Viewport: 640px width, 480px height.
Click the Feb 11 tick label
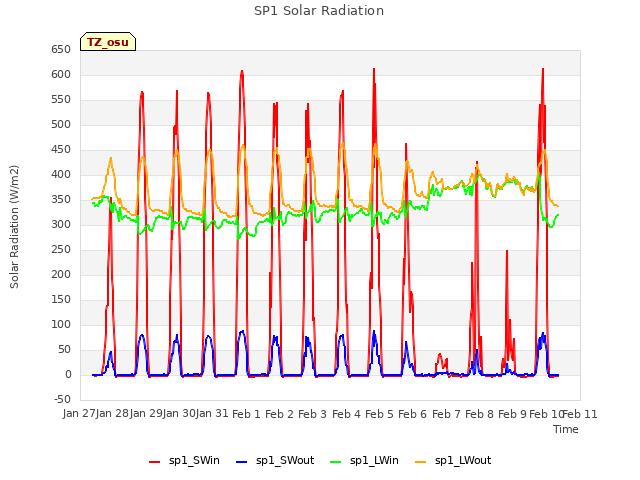pyautogui.click(x=580, y=414)
